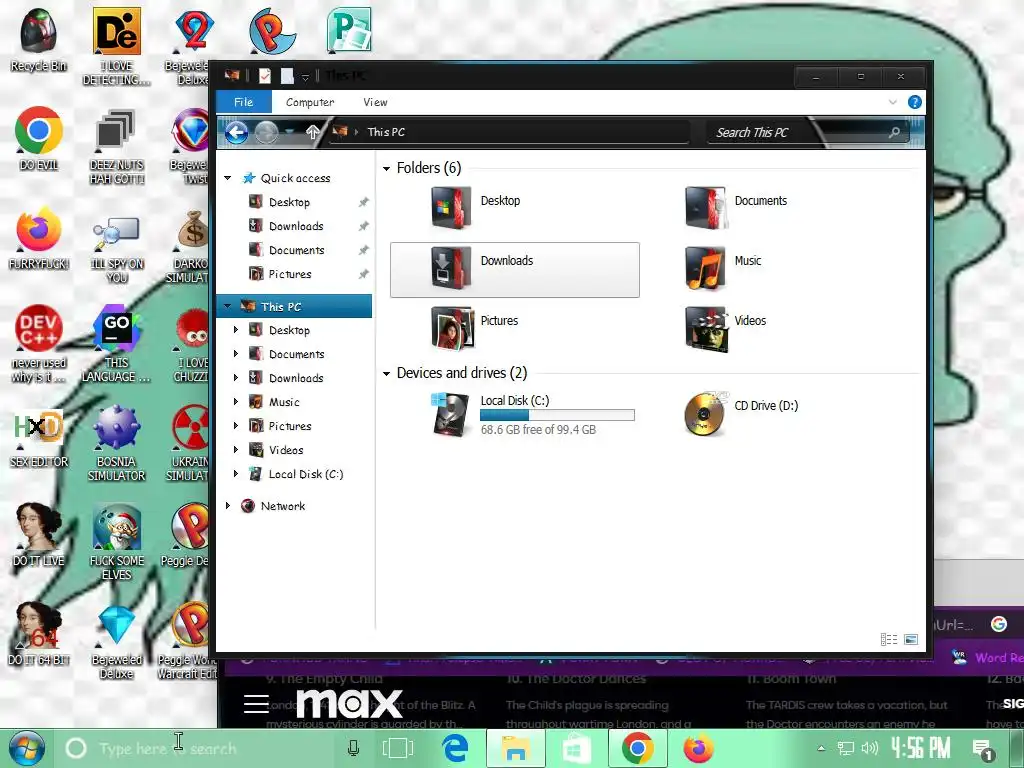Select the 'BOSNIA SIMULATOR' desktop icon
Viewport: 1024px width, 768px height.
pos(116,443)
